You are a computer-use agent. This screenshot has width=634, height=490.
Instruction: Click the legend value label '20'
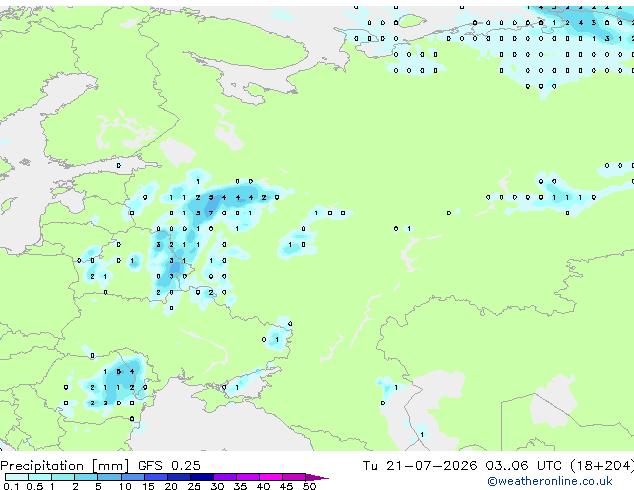[171, 486]
